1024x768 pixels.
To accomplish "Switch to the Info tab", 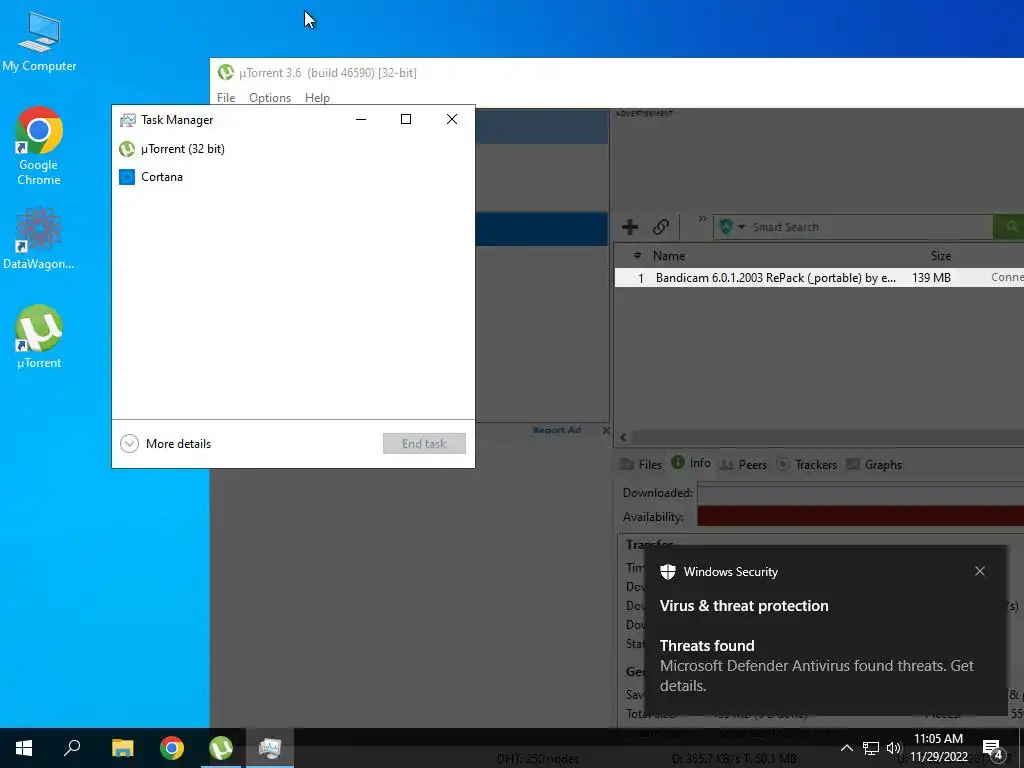I will coord(691,463).
